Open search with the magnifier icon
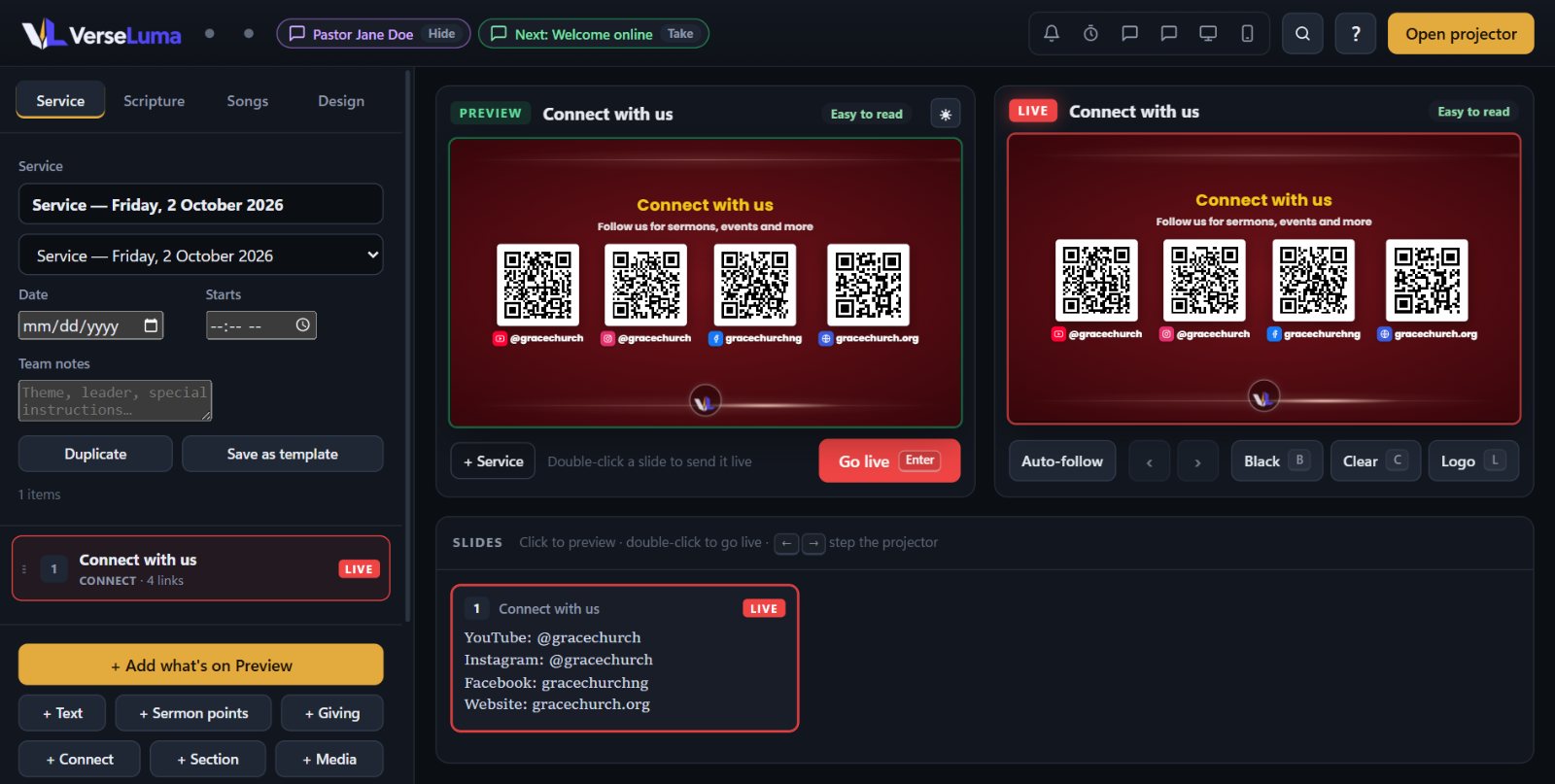Image resolution: width=1555 pixels, height=784 pixels. (1302, 34)
